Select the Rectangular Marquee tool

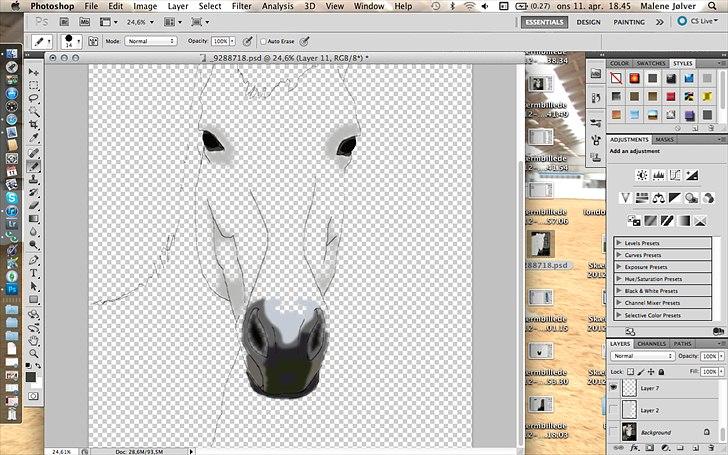[33, 86]
